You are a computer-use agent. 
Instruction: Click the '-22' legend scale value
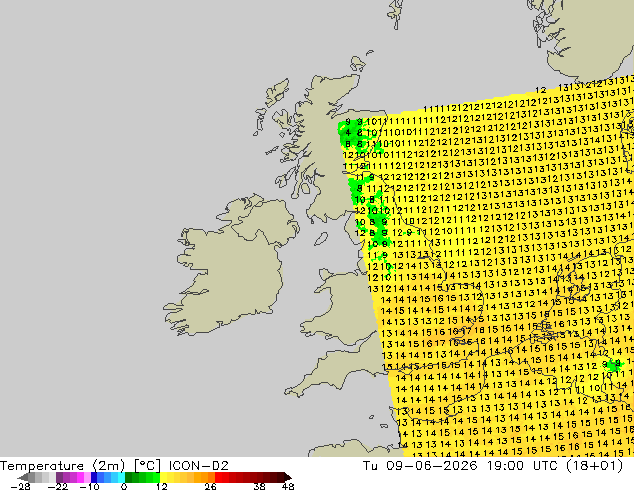click(58, 486)
